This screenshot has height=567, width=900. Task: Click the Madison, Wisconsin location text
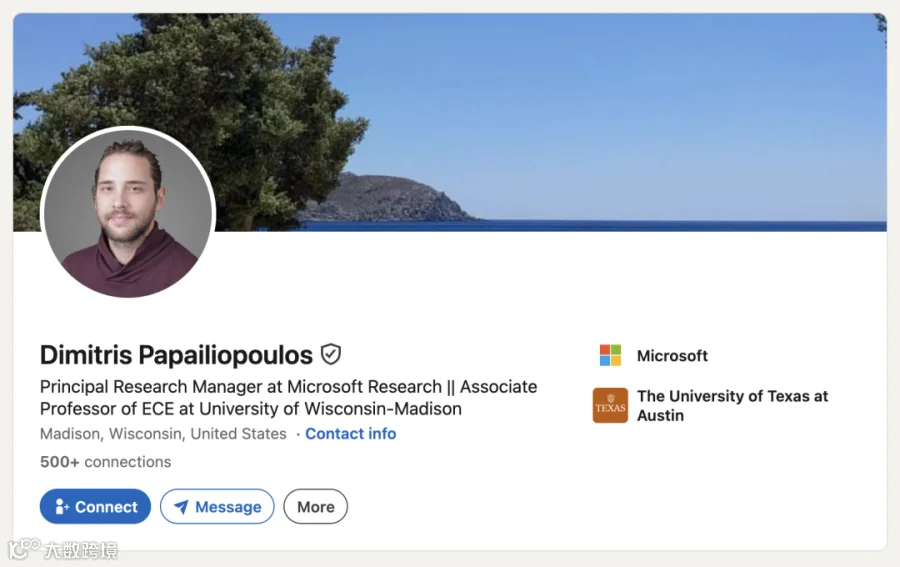pyautogui.click(x=163, y=434)
